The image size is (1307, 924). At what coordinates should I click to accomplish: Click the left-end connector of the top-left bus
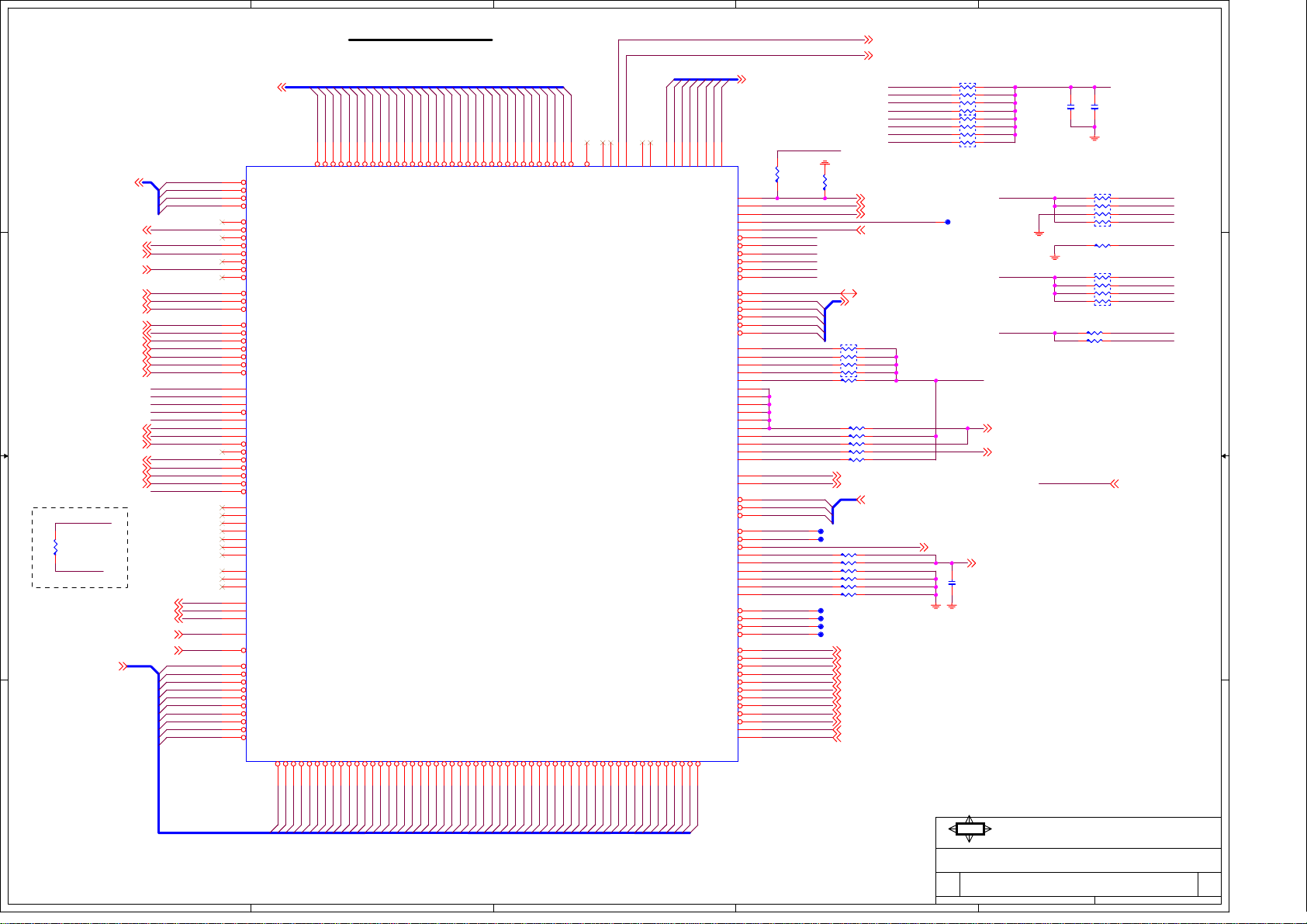[282, 87]
